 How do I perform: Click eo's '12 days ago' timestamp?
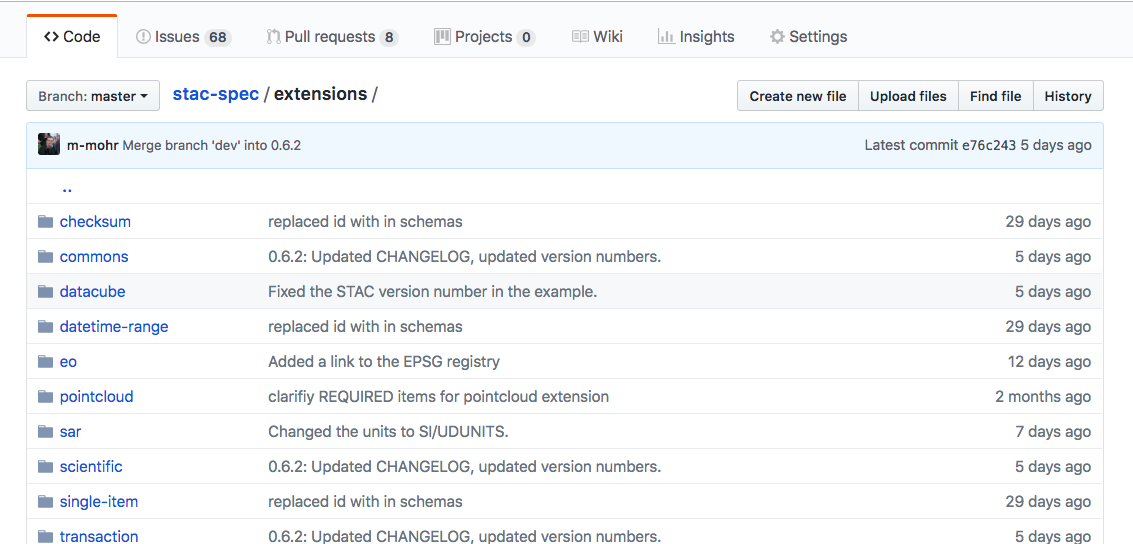point(1049,361)
